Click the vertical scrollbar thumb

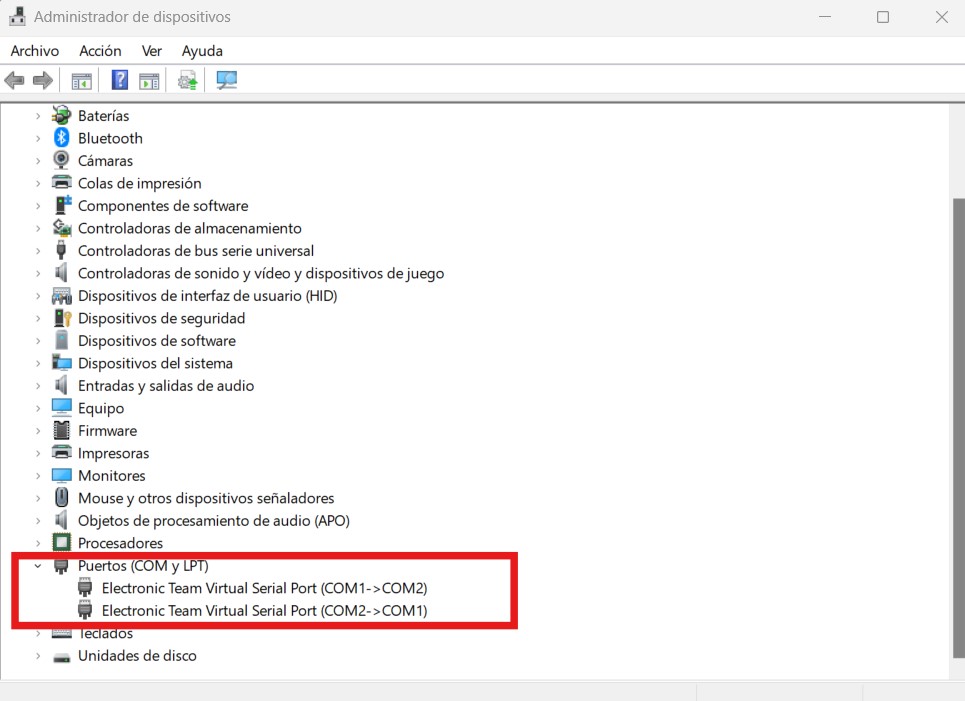[x=958, y=428]
